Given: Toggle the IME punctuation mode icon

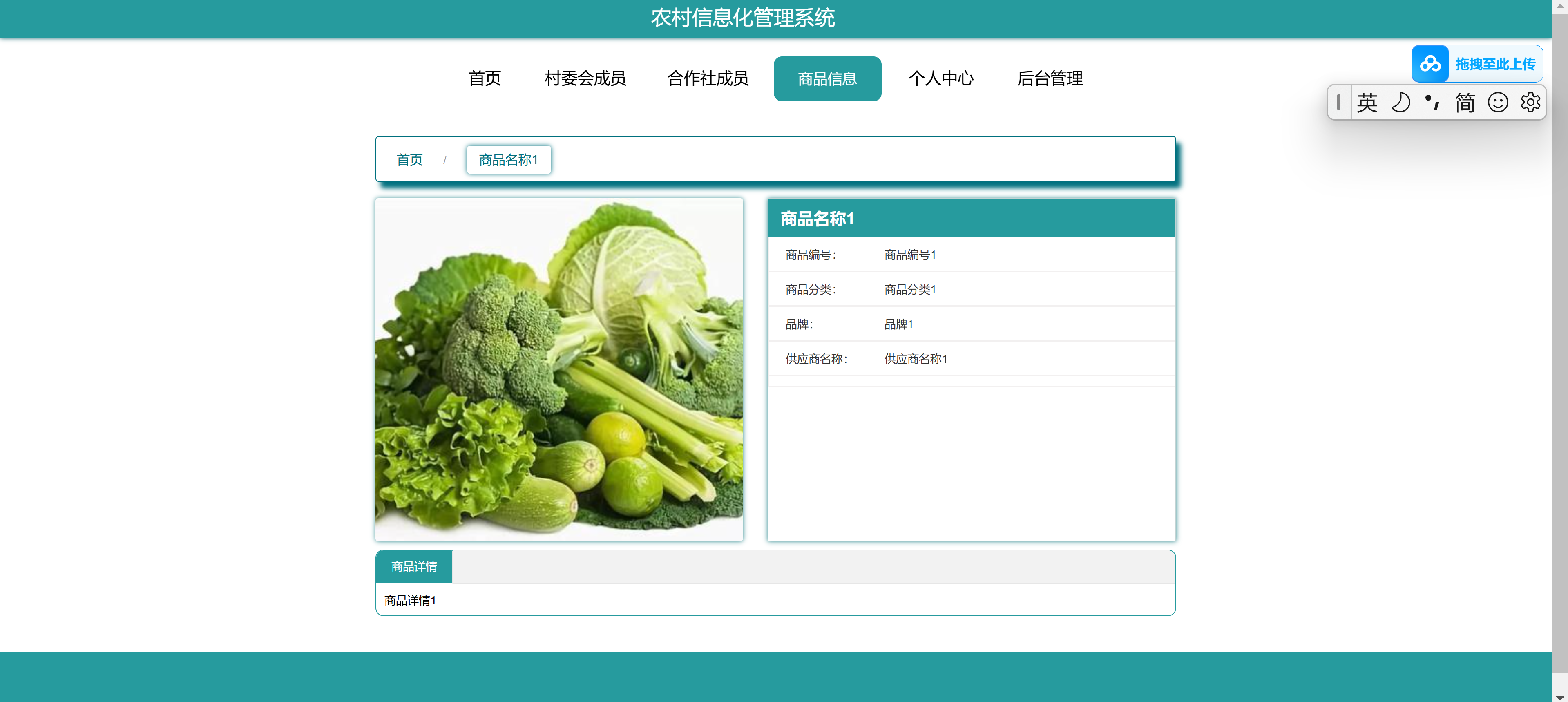Looking at the screenshot, I should tap(1432, 102).
